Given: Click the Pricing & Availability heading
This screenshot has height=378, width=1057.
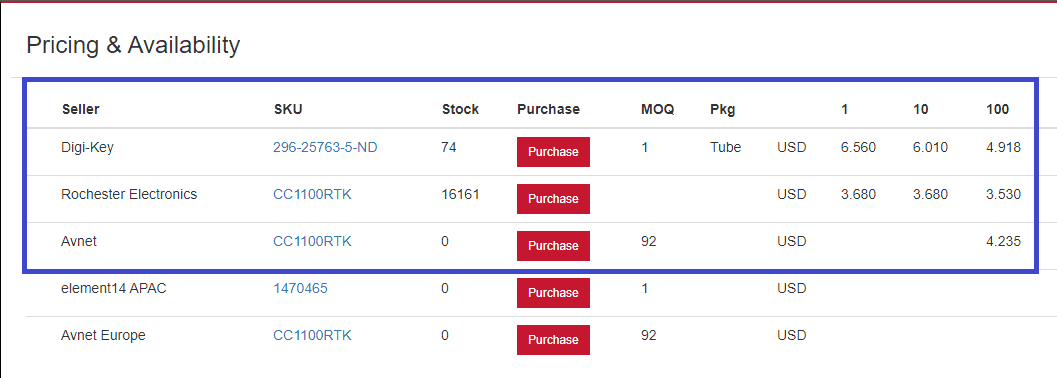Looking at the screenshot, I should point(133,46).
